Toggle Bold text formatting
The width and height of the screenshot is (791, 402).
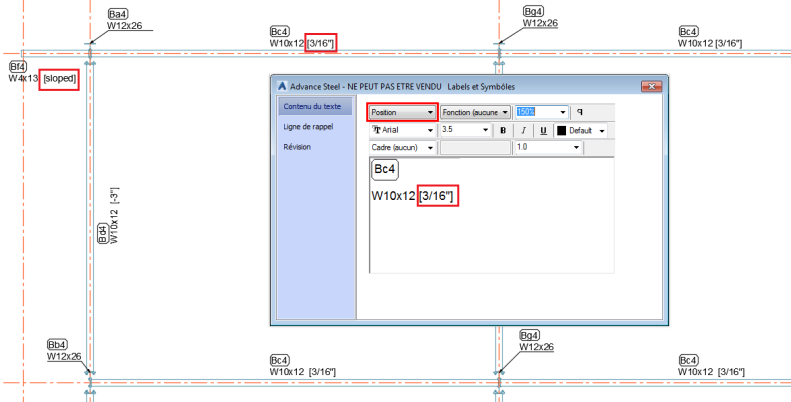click(503, 131)
